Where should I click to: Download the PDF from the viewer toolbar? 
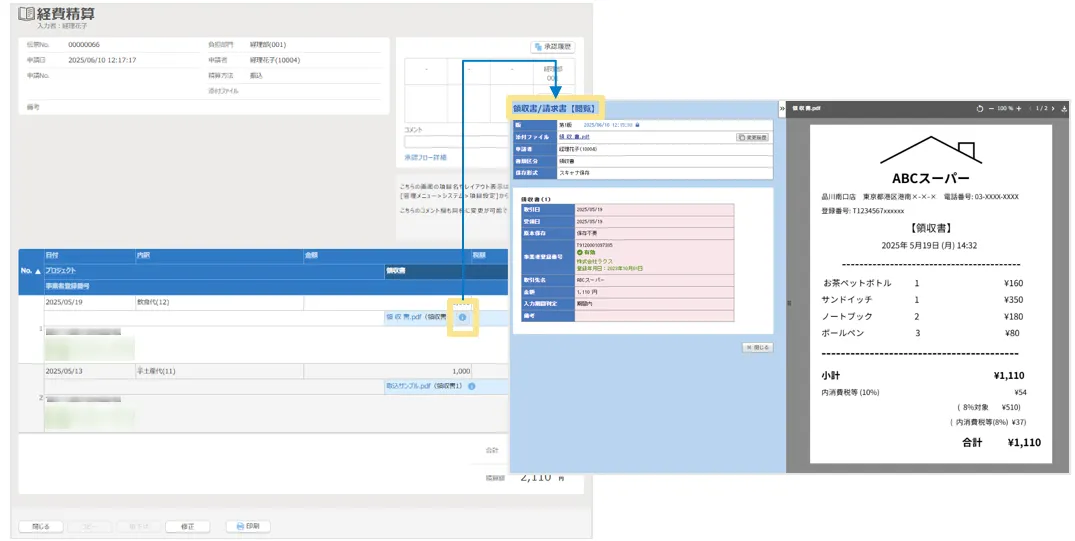1065,108
